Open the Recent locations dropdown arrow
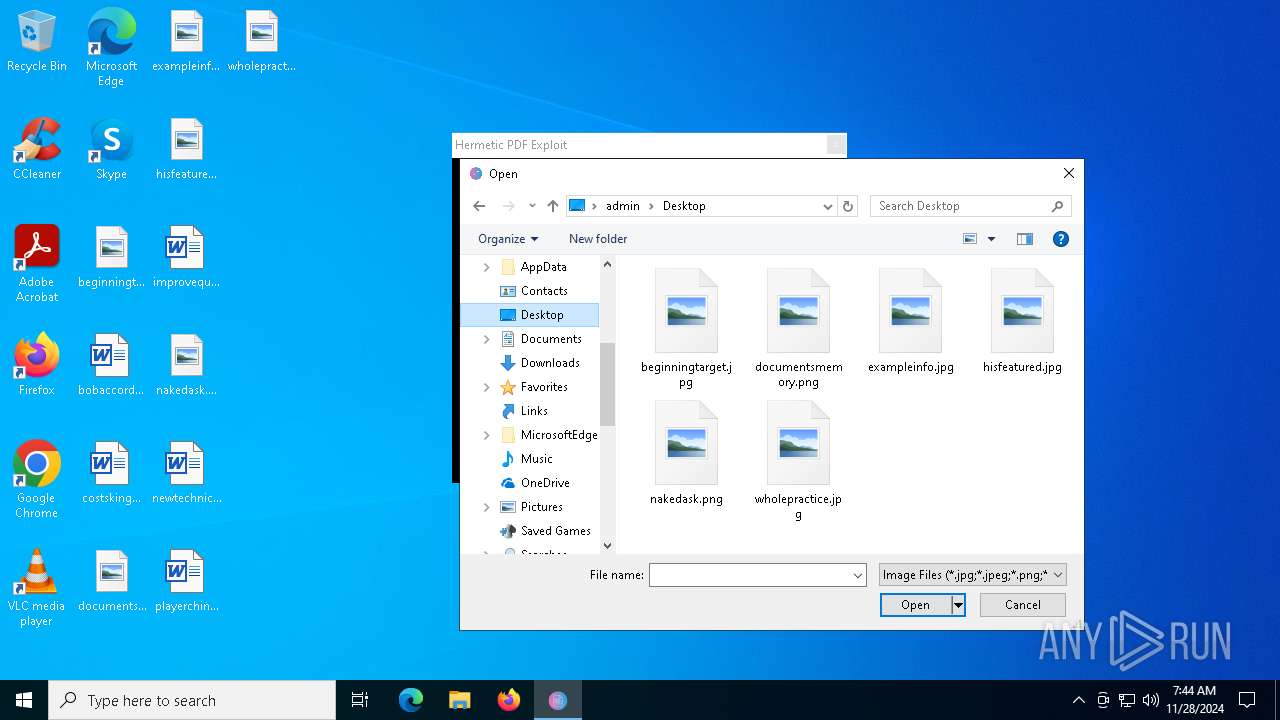The height and width of the screenshot is (720, 1280). pos(532,206)
